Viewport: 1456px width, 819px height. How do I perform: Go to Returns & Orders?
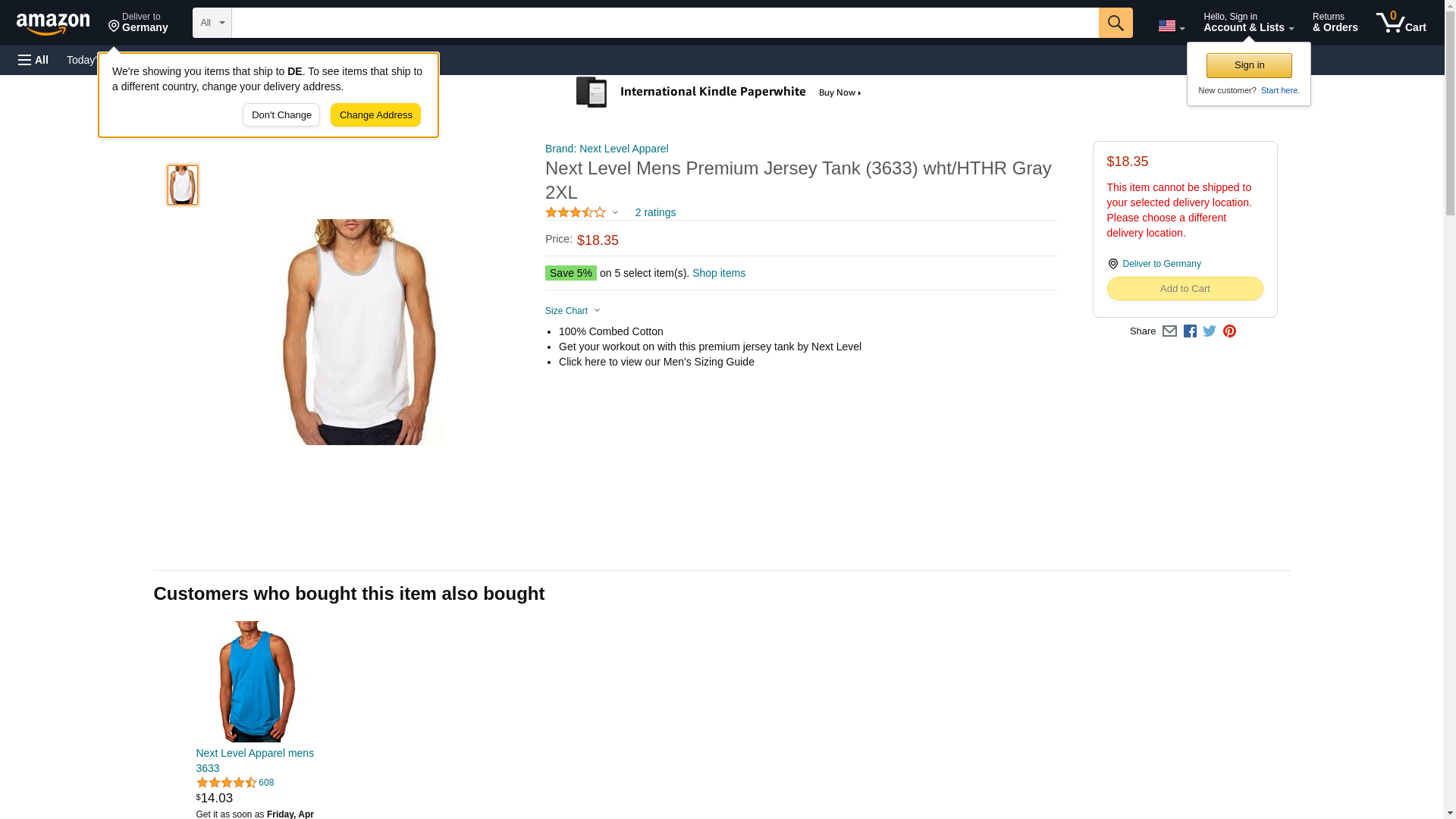point(1335,23)
